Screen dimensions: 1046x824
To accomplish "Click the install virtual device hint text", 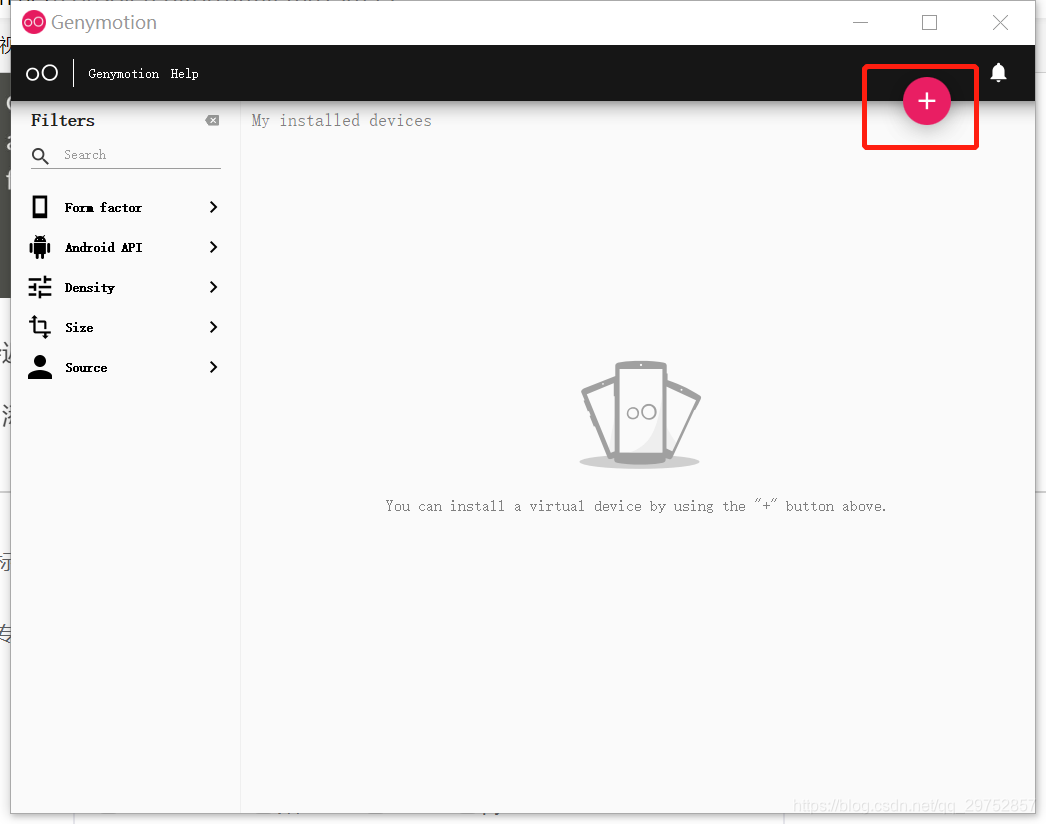I will point(636,506).
